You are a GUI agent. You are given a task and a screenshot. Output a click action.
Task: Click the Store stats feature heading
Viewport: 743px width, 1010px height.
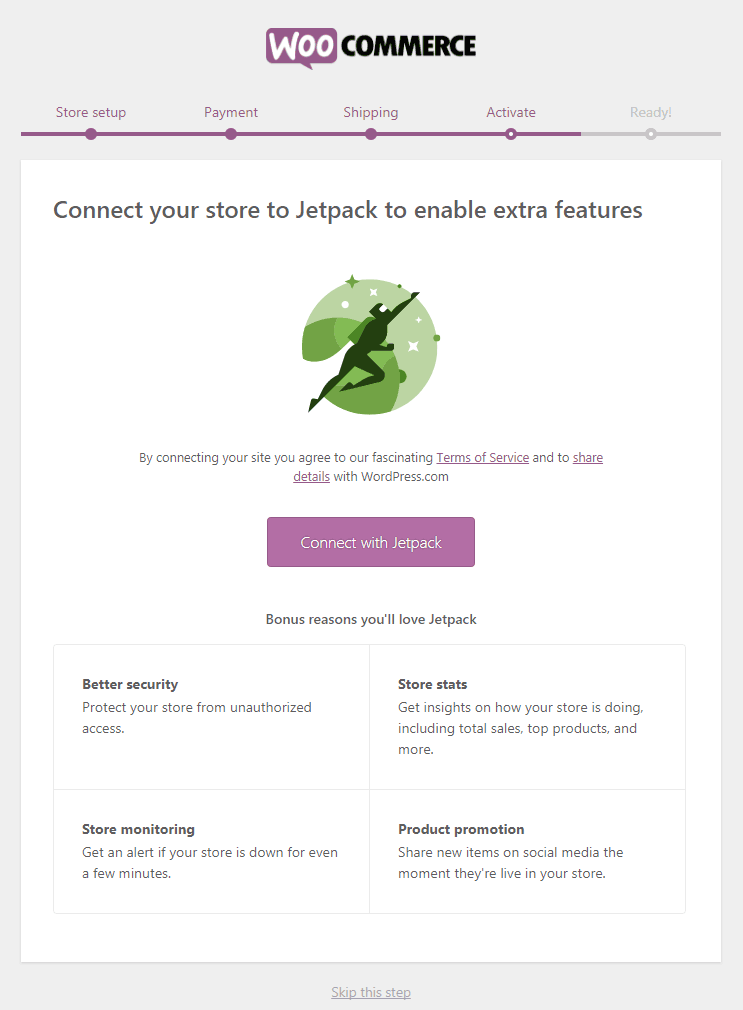433,684
